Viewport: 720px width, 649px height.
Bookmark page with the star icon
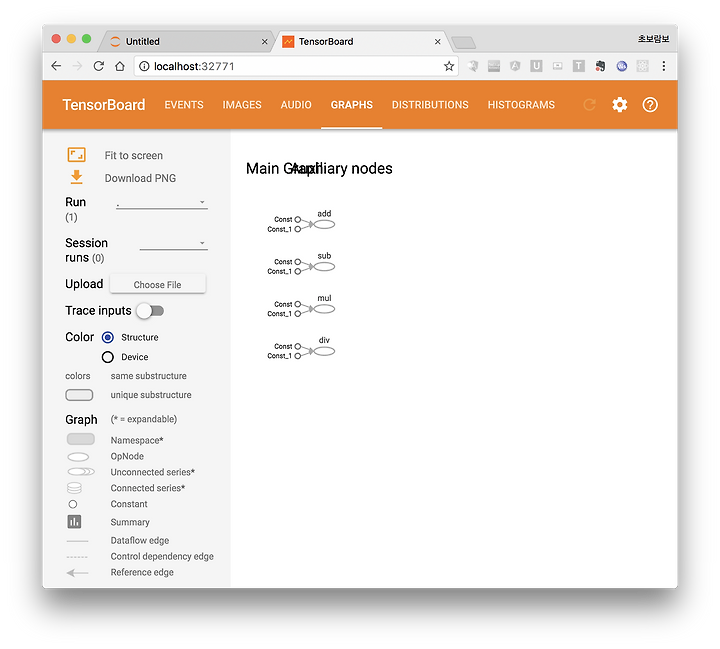(x=449, y=66)
